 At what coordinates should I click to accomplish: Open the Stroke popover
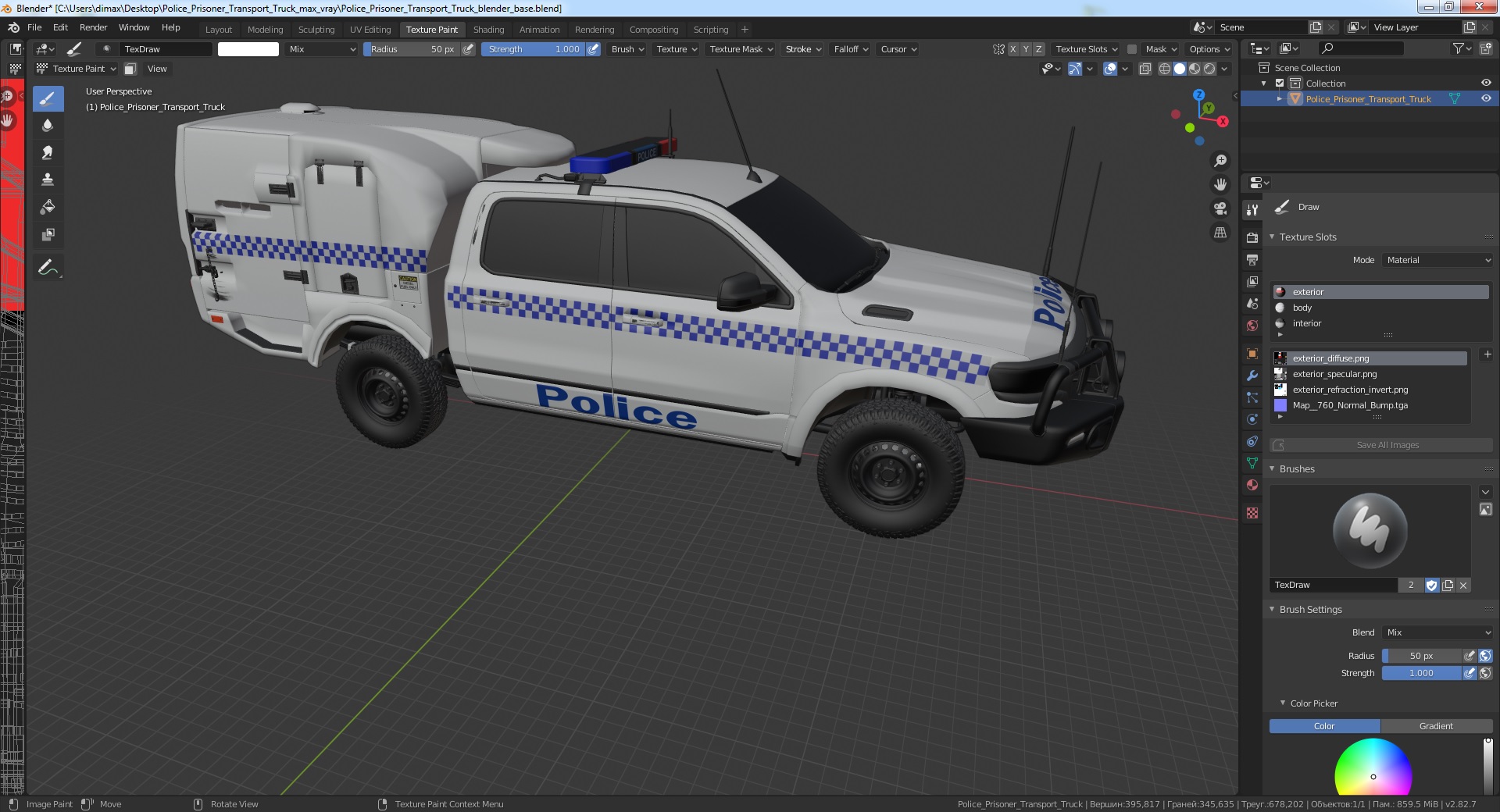point(803,49)
